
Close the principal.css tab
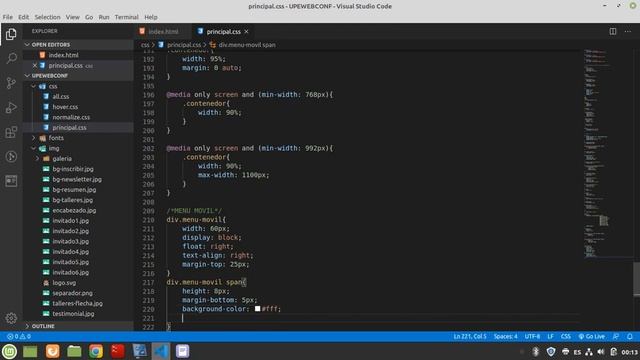246,31
